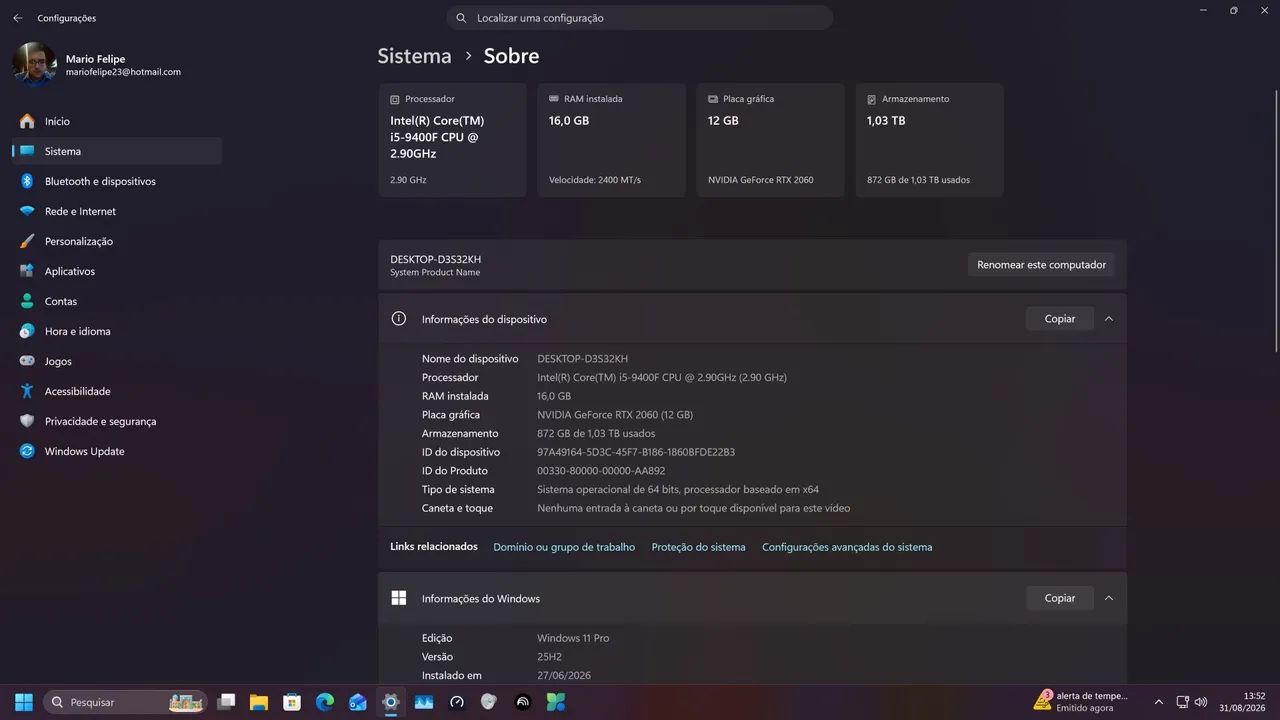This screenshot has width=1280, height=720.
Task: Open the temperature alert widget on the taskbar
Action: (1083, 701)
